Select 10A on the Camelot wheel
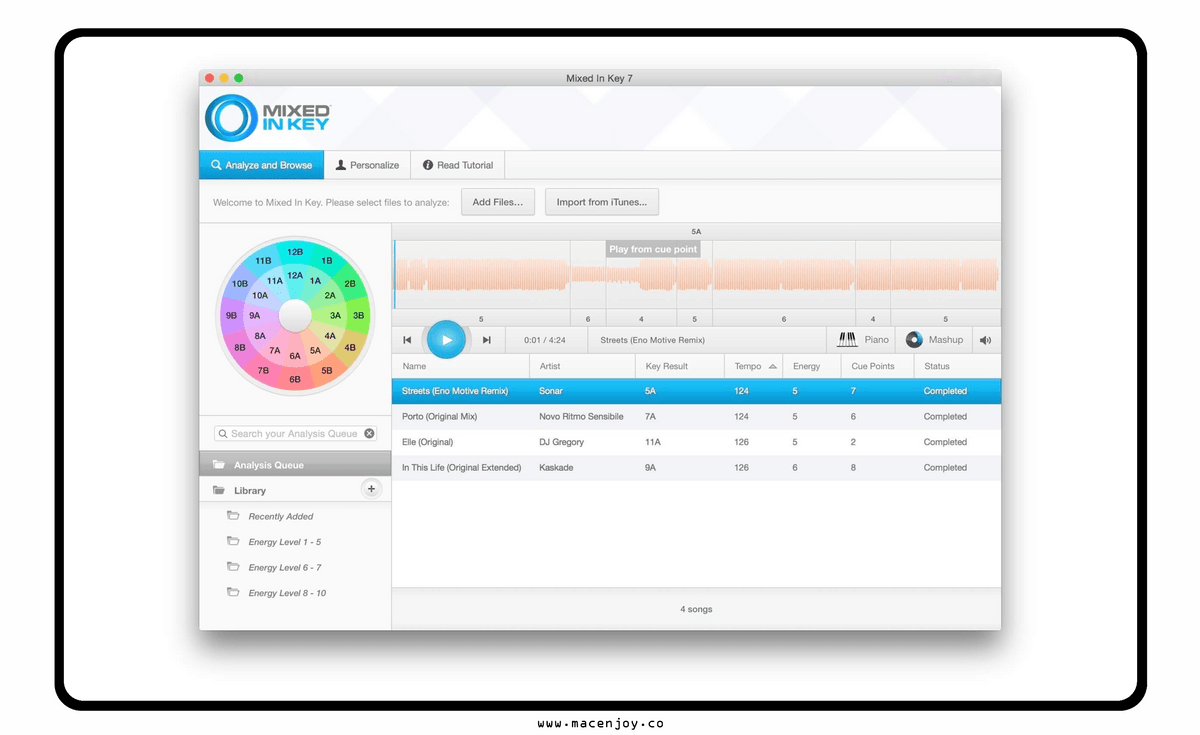1200x735 pixels. tap(260, 296)
